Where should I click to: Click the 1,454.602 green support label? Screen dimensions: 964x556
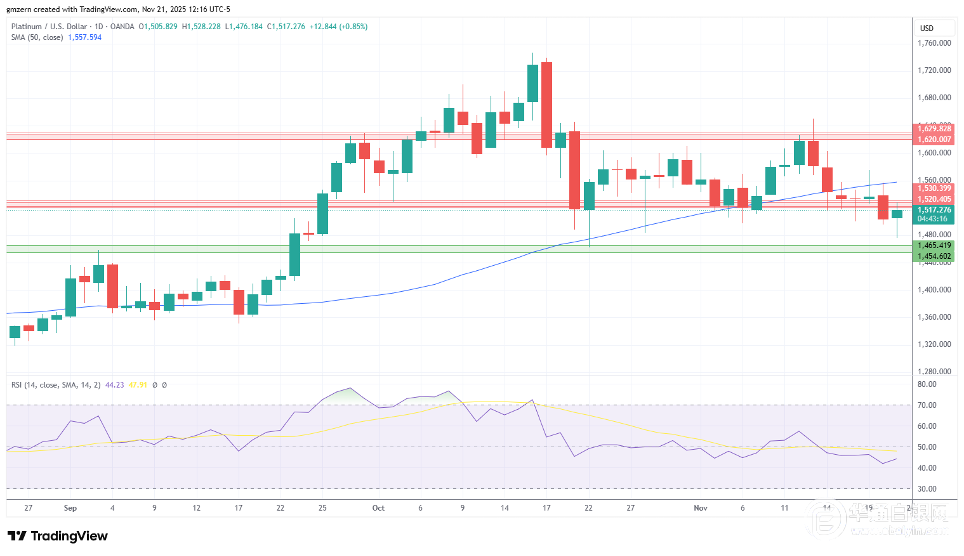click(x=932, y=256)
